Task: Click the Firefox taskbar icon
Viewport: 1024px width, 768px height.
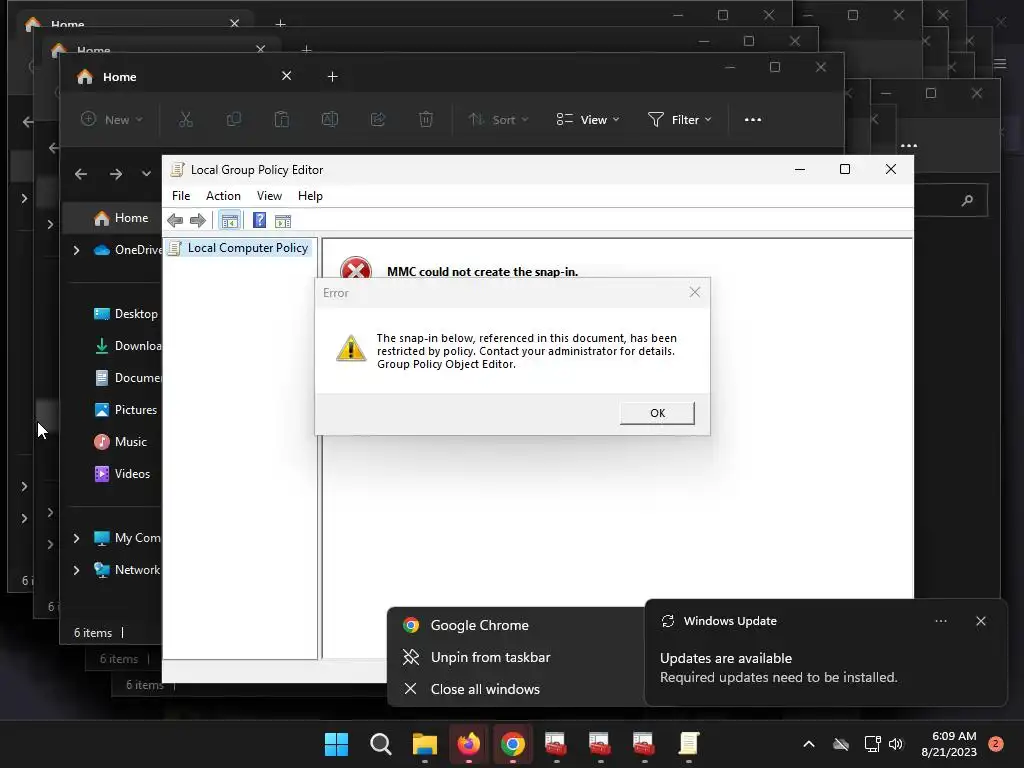Action: (x=468, y=744)
